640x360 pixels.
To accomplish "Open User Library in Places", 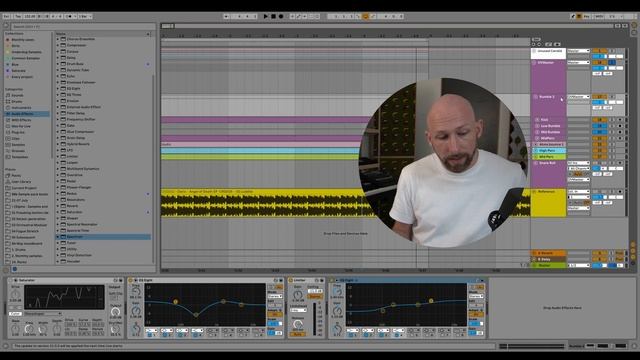I will click(21, 182).
